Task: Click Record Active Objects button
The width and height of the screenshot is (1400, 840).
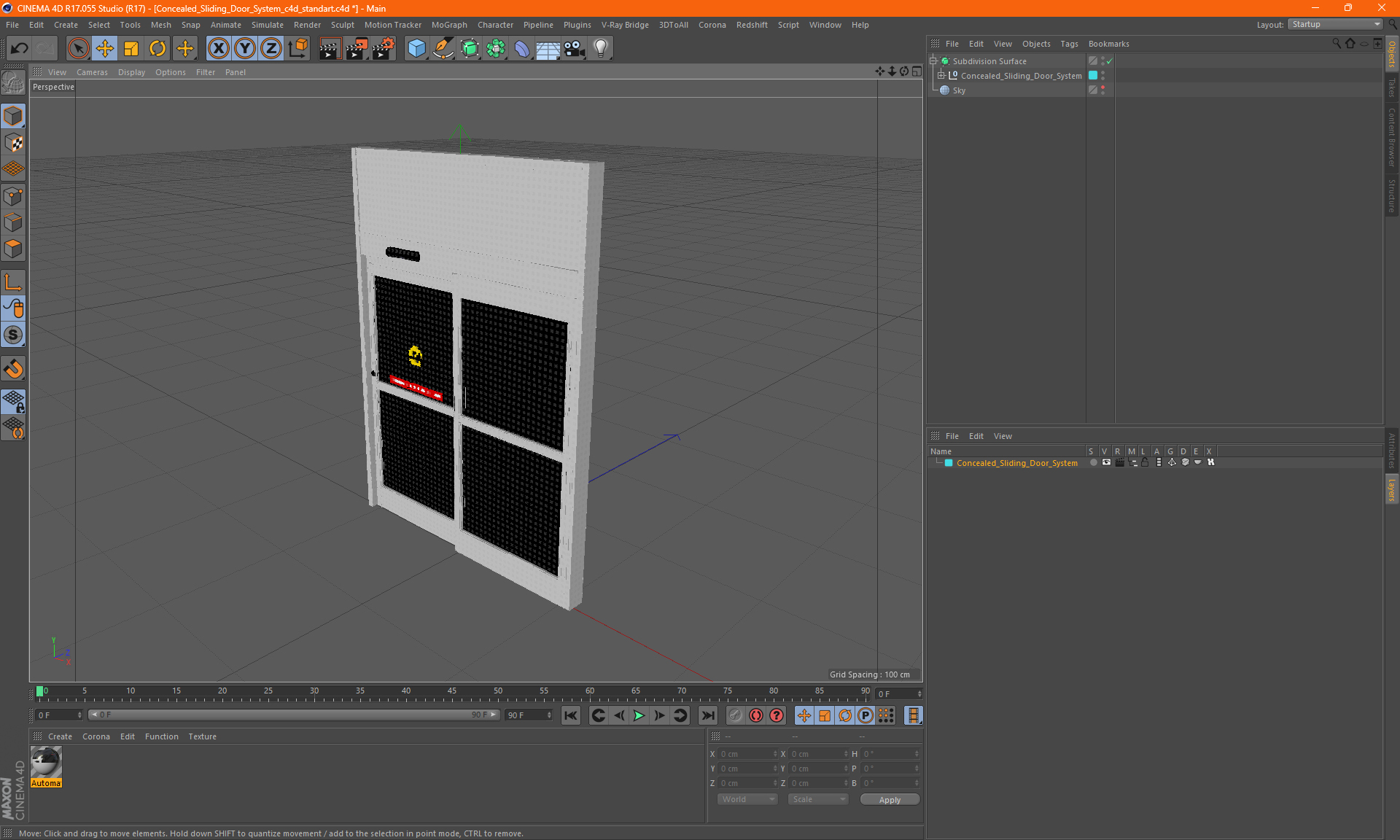Action: click(735, 715)
